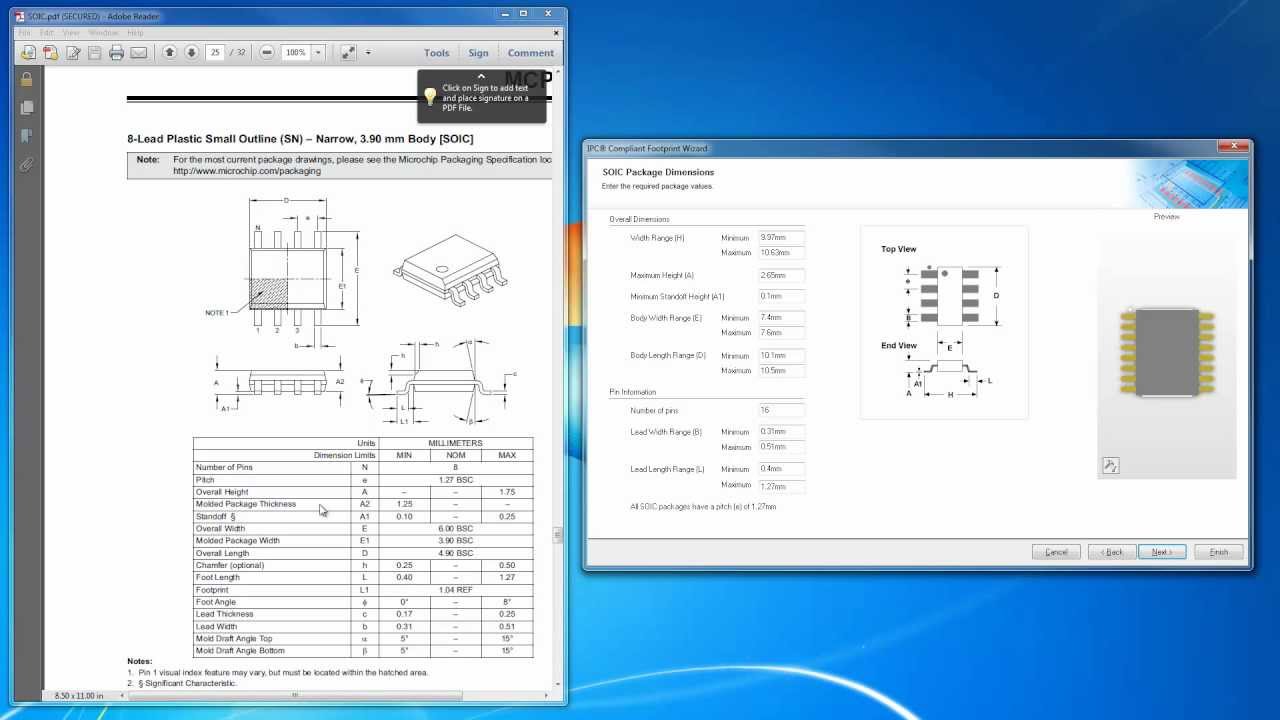Click Width Range (H) Minimum field
The width and height of the screenshot is (1280, 720).
[x=782, y=238]
